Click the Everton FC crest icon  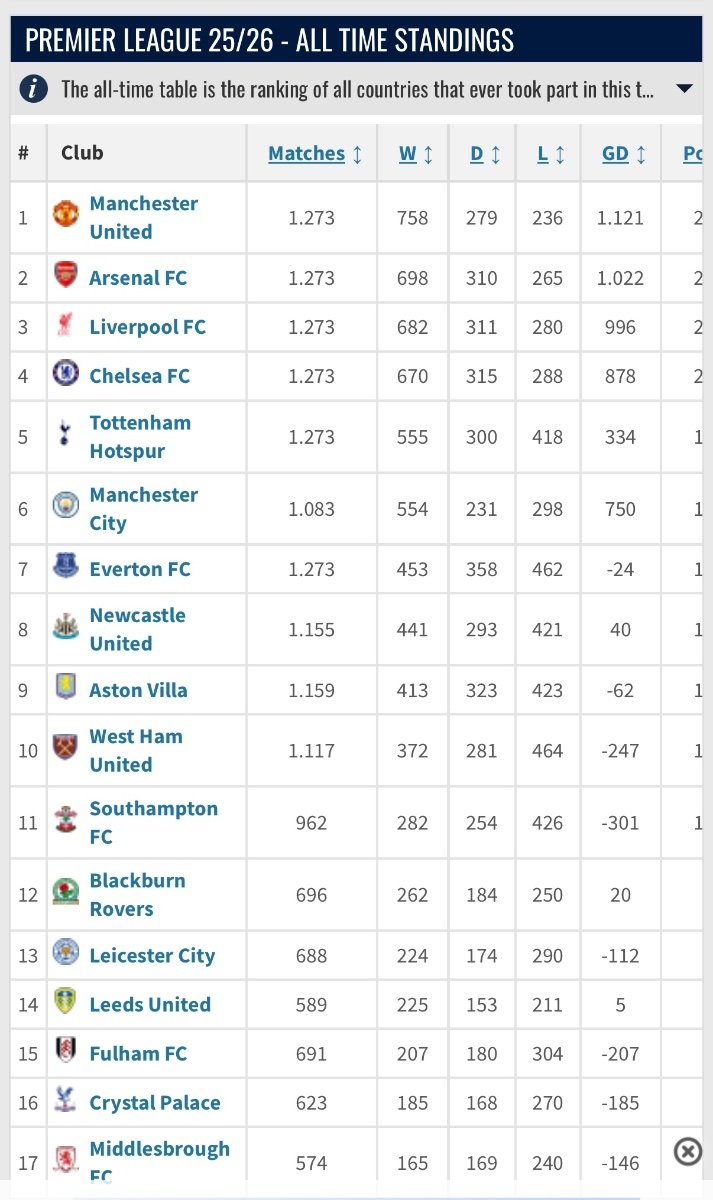coord(65,568)
